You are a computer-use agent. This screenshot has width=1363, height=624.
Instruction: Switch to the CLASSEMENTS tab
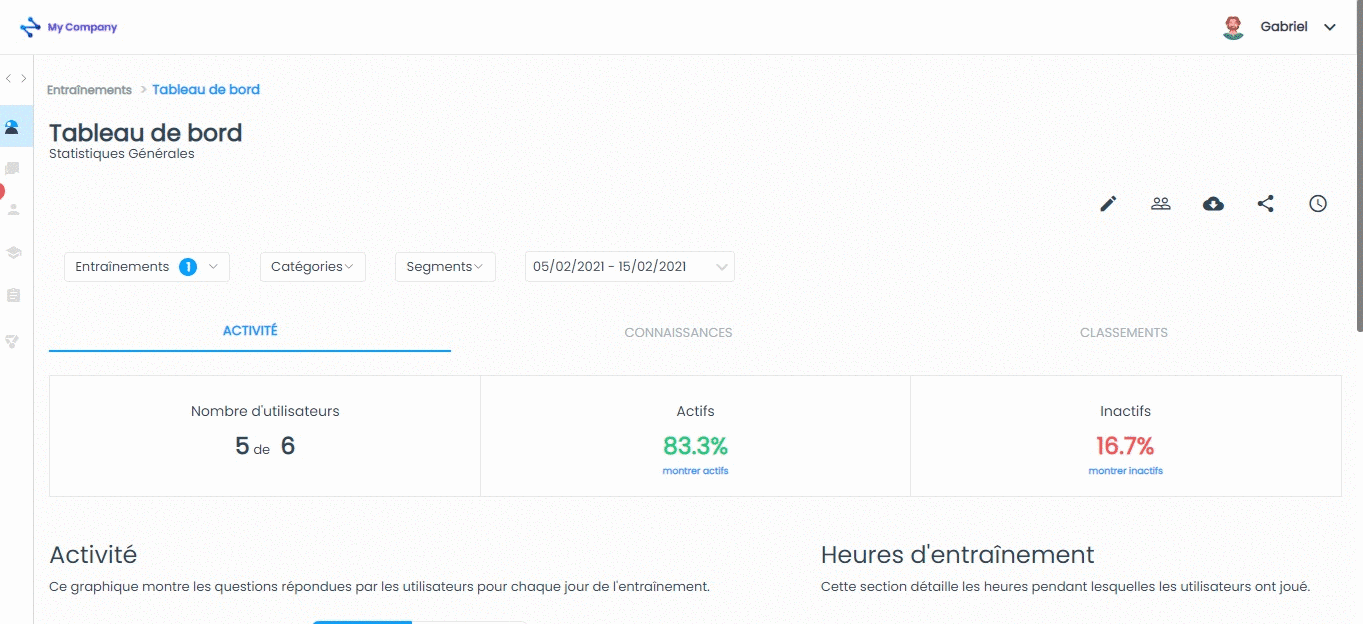[1123, 333]
